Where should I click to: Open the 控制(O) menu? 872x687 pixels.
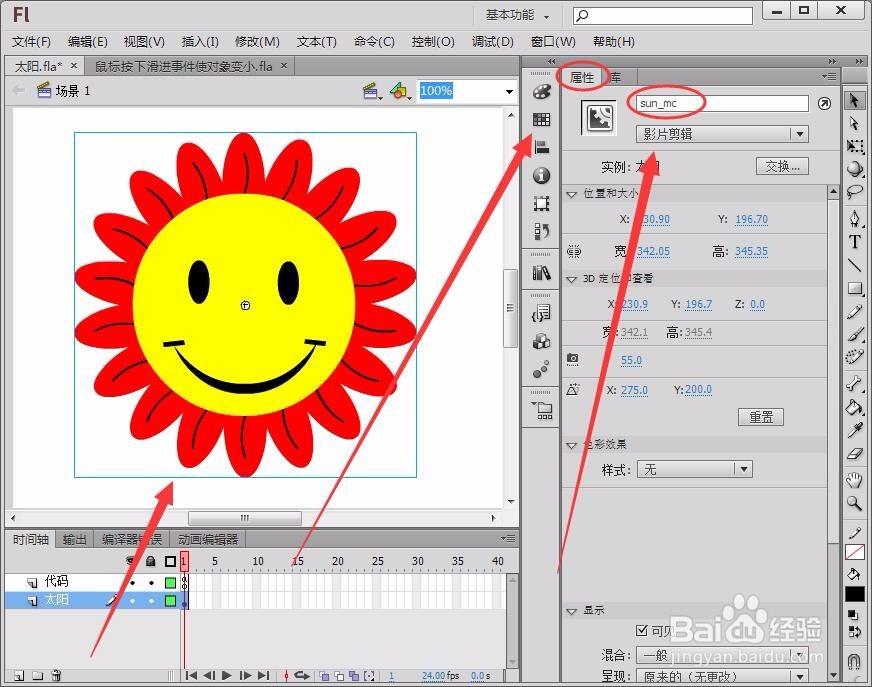(x=433, y=42)
